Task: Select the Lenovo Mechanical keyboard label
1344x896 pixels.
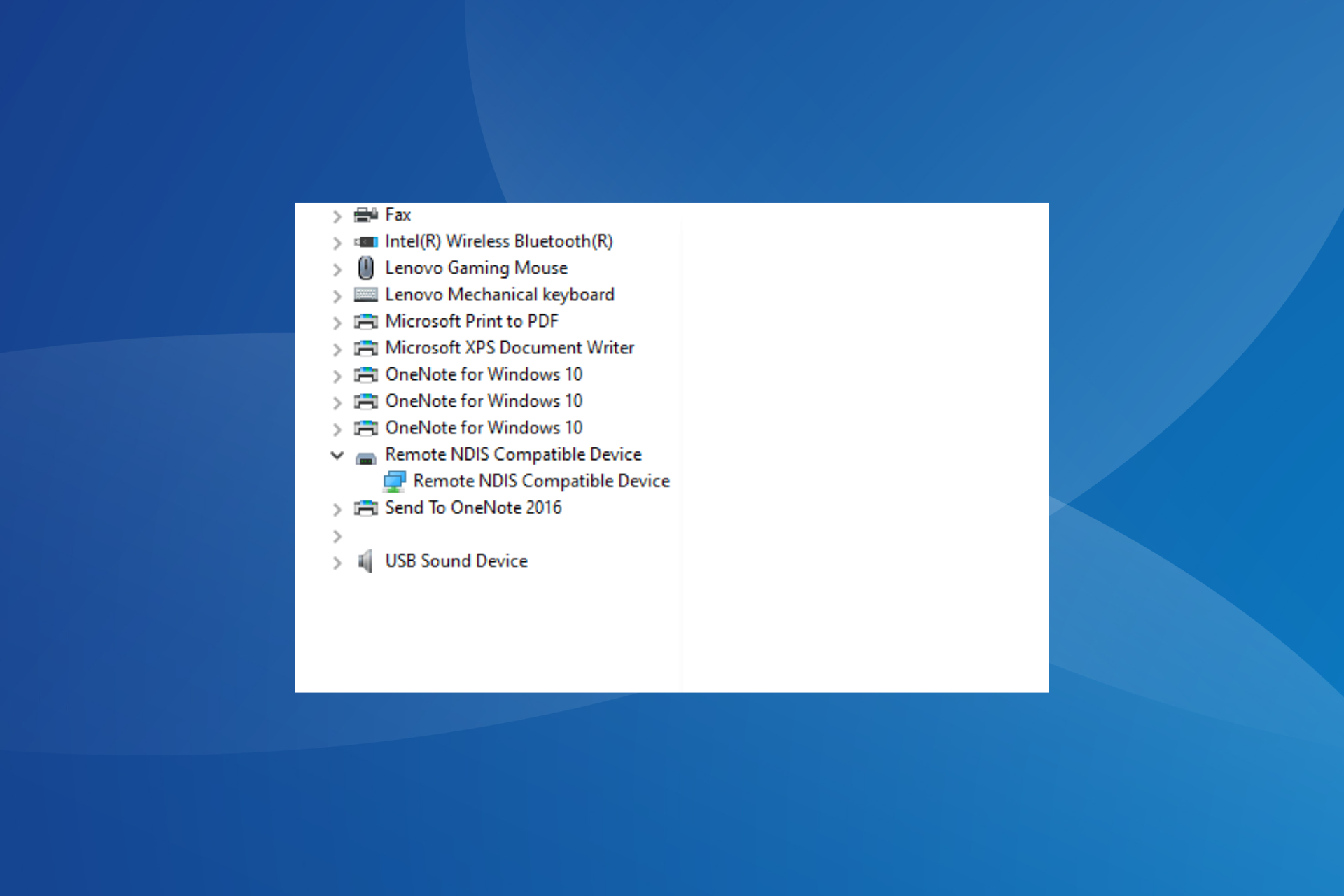Action: click(x=500, y=295)
